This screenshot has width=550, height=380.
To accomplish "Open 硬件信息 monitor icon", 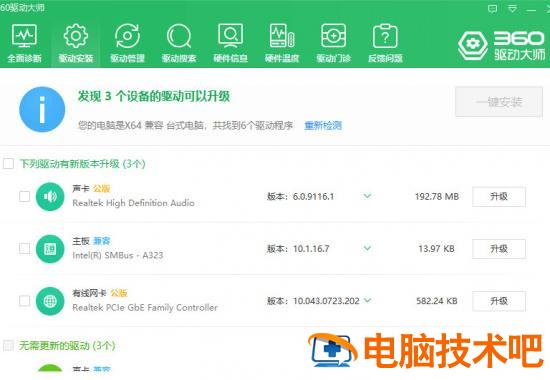I will pos(230,36).
